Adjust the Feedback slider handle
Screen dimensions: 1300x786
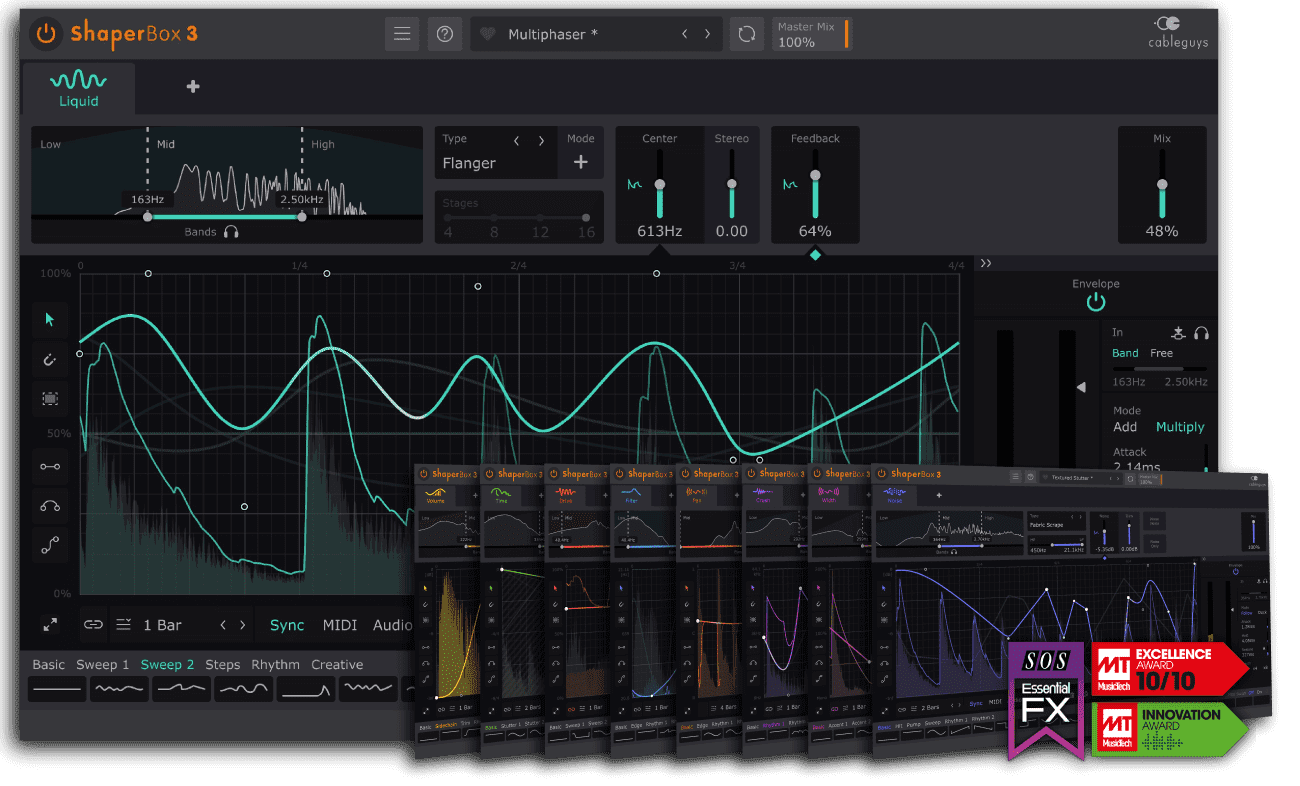pyautogui.click(x=815, y=175)
